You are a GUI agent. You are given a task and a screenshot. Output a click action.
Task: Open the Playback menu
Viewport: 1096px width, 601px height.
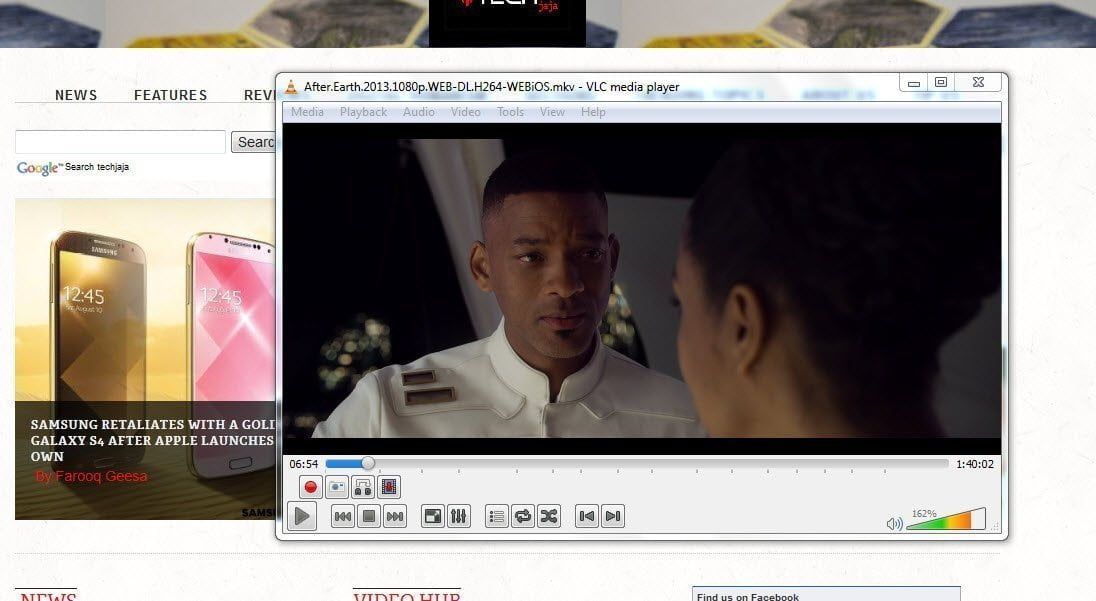pyautogui.click(x=363, y=112)
